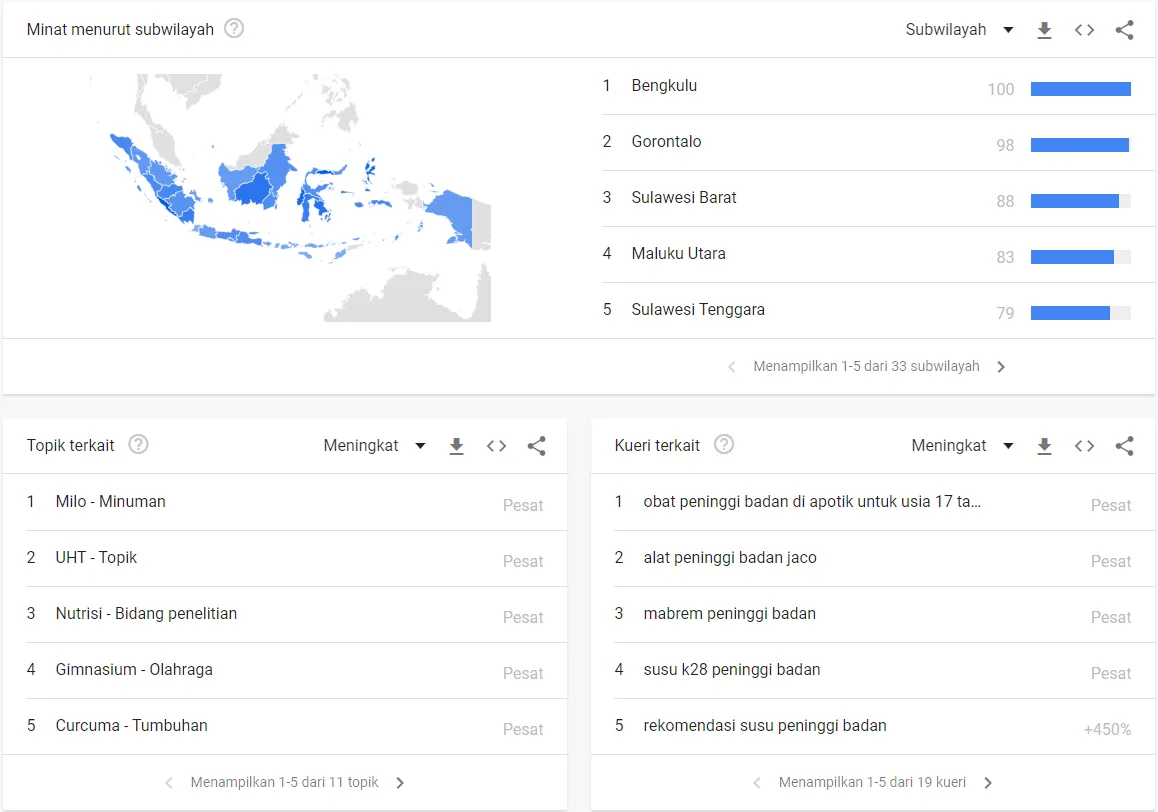Open the Meningkat dropdown in Kueri terkait
Image resolution: width=1158 pixels, height=812 pixels.
[x=962, y=445]
